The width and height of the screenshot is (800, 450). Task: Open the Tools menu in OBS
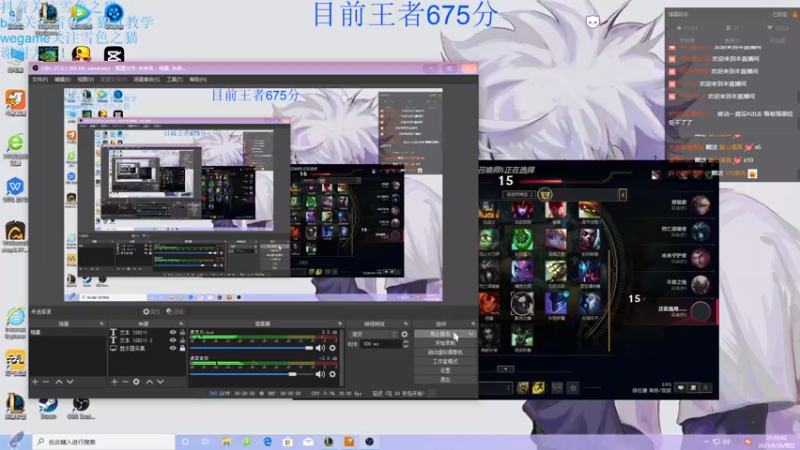[x=174, y=80]
